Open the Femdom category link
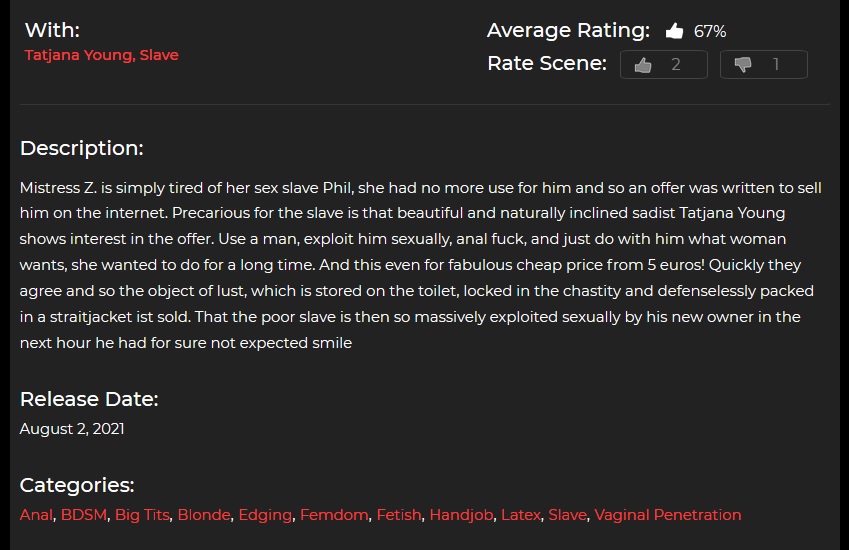The height and width of the screenshot is (550, 849). click(334, 515)
